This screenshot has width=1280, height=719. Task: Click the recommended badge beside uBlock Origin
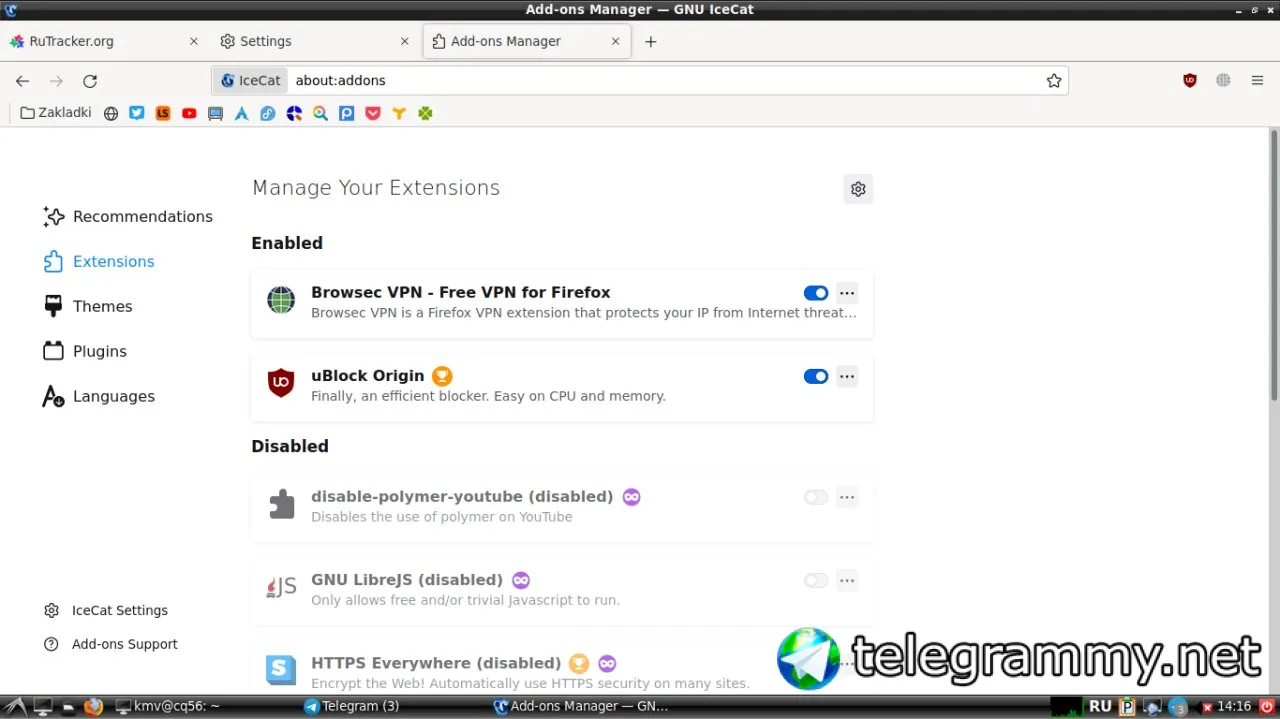pyautogui.click(x=442, y=376)
